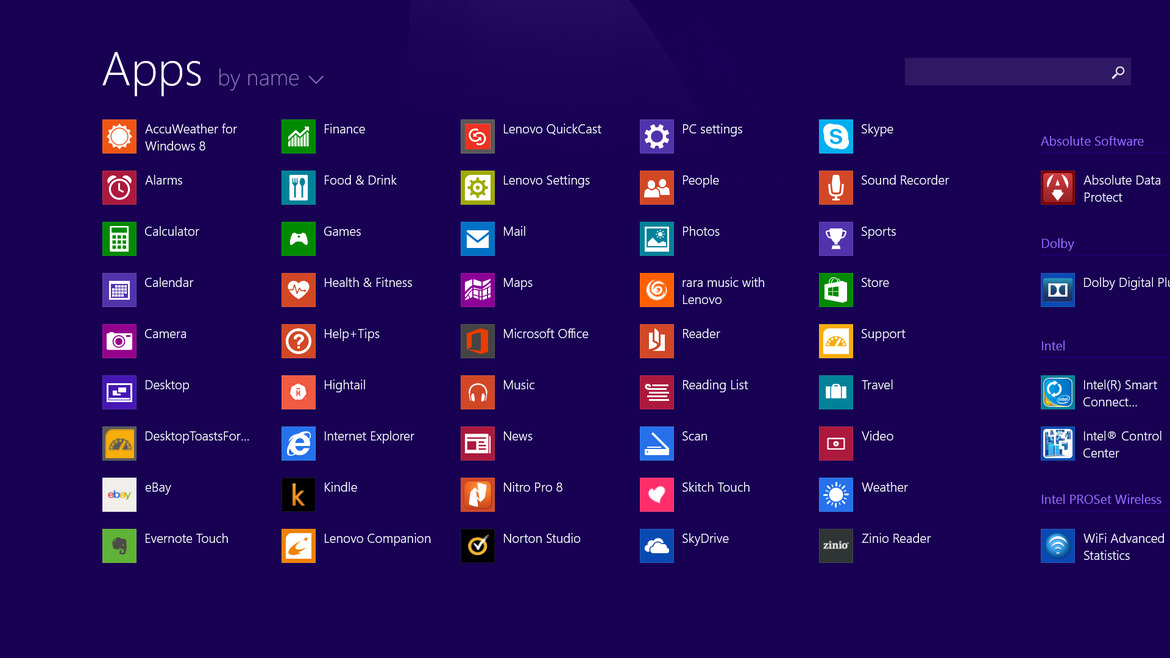Launch the Internet Explorer icon
Screen dimensions: 1170x658
[298, 444]
